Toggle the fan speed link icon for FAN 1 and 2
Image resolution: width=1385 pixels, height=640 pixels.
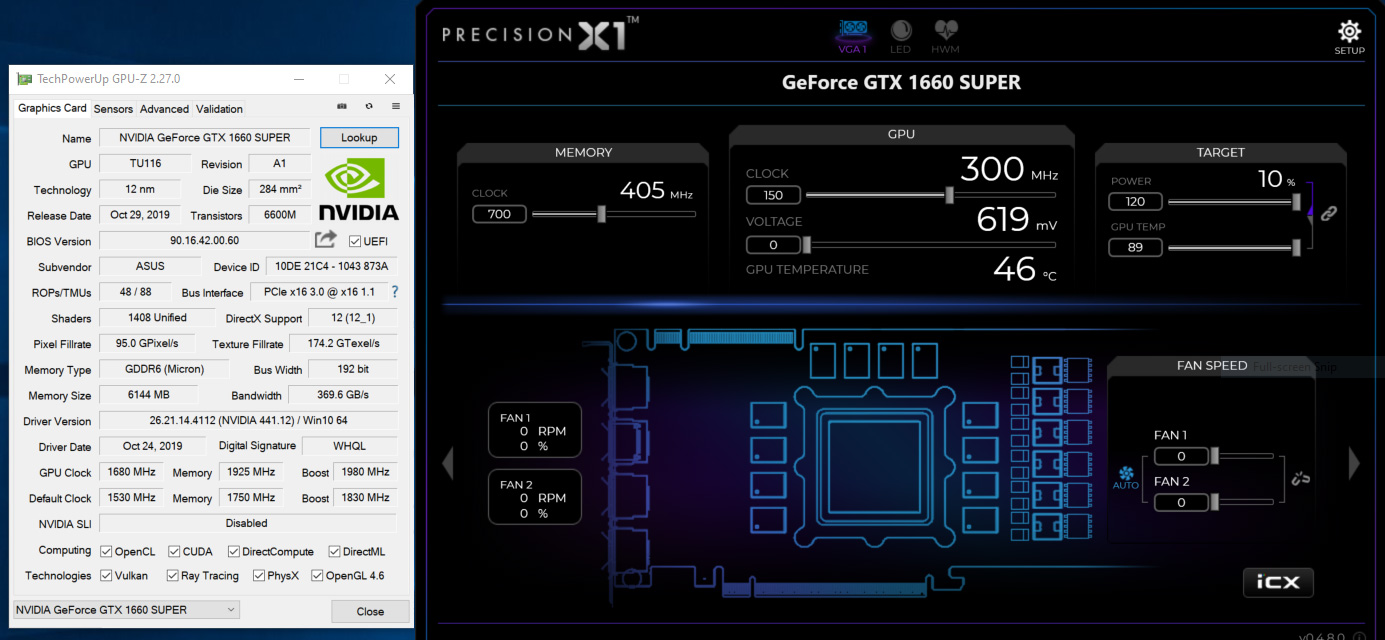click(1300, 479)
